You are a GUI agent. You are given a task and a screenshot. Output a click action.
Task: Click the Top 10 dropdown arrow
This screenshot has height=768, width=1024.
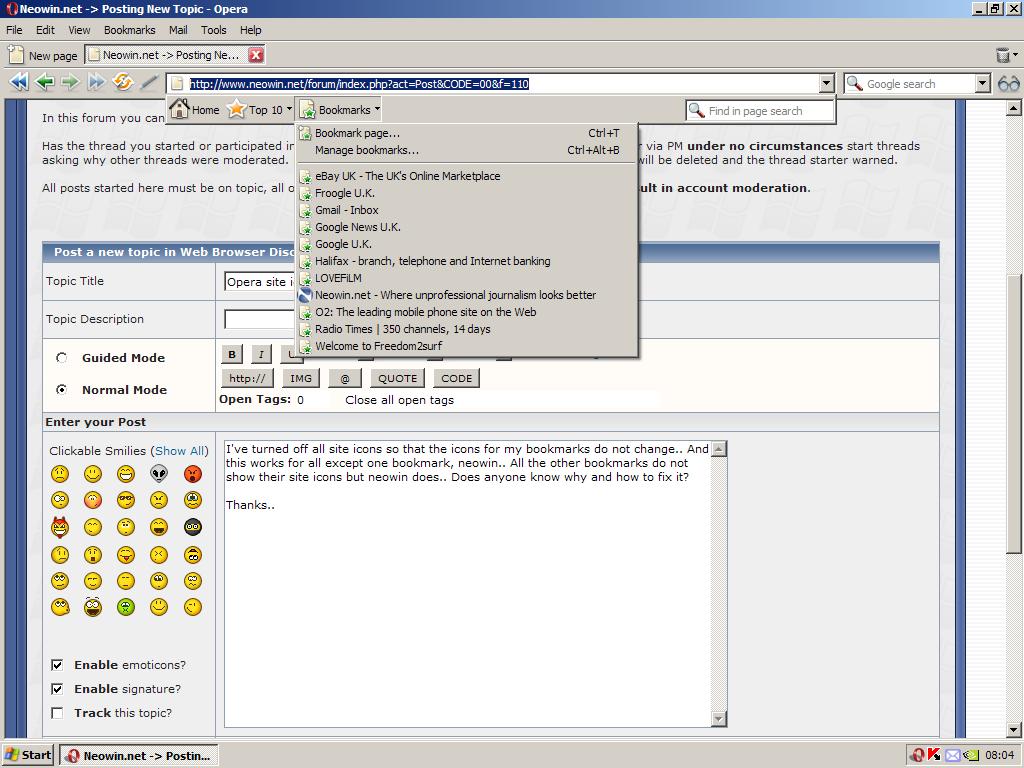(x=289, y=109)
